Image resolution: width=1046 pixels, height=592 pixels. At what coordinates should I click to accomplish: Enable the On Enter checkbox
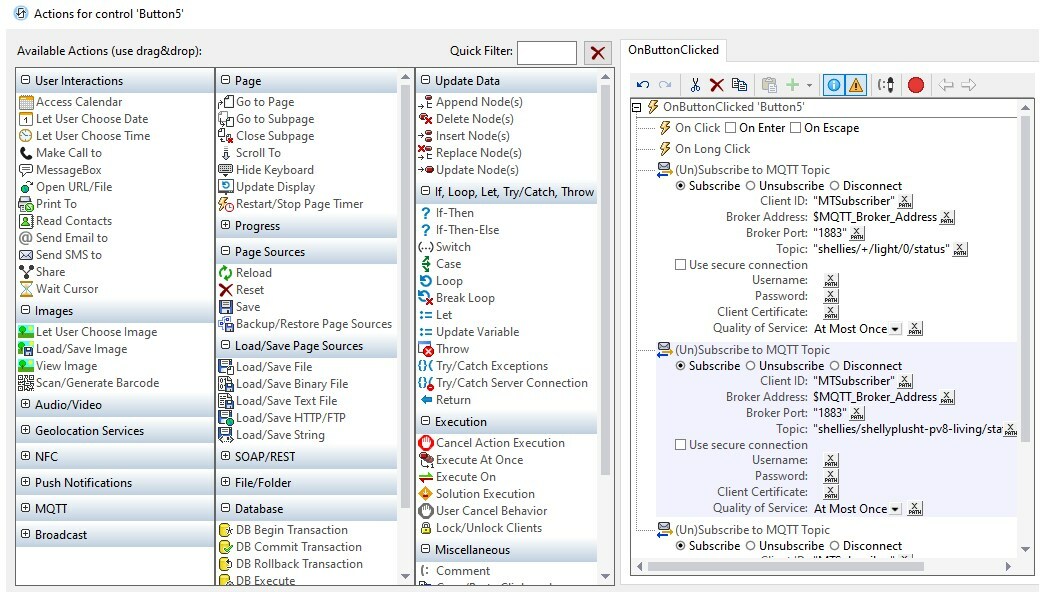point(730,128)
